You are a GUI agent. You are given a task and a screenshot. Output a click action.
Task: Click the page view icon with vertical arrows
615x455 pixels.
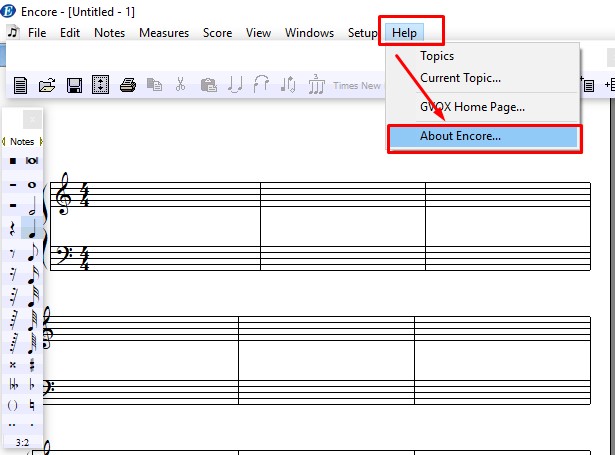pos(100,85)
